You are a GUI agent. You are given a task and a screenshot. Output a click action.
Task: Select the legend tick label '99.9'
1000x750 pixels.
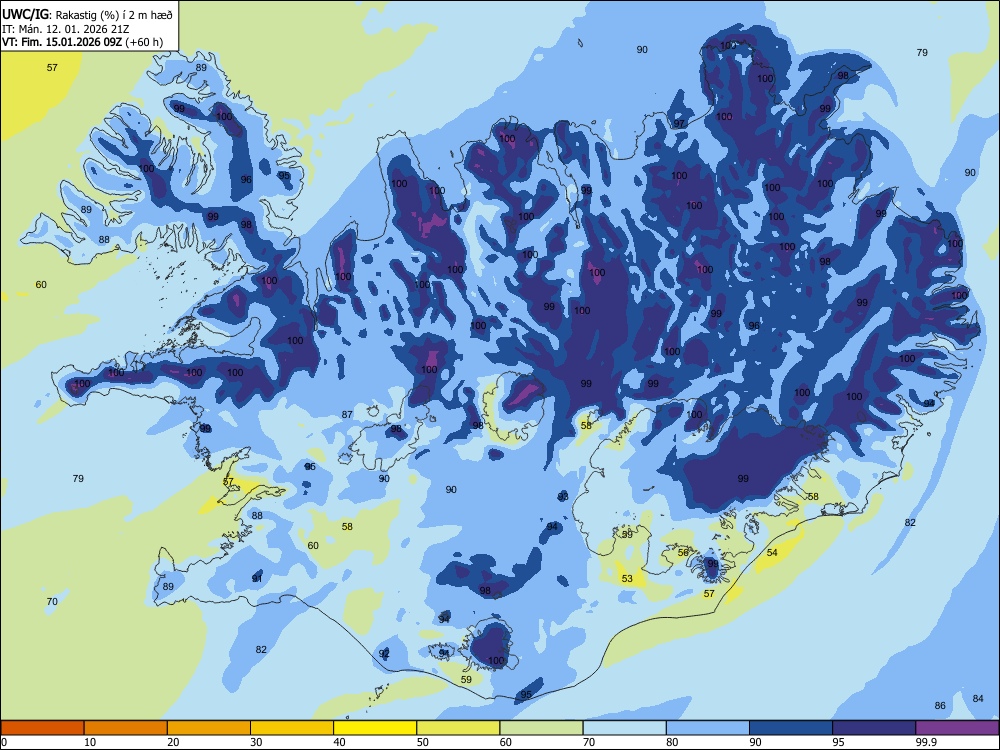tap(925, 742)
